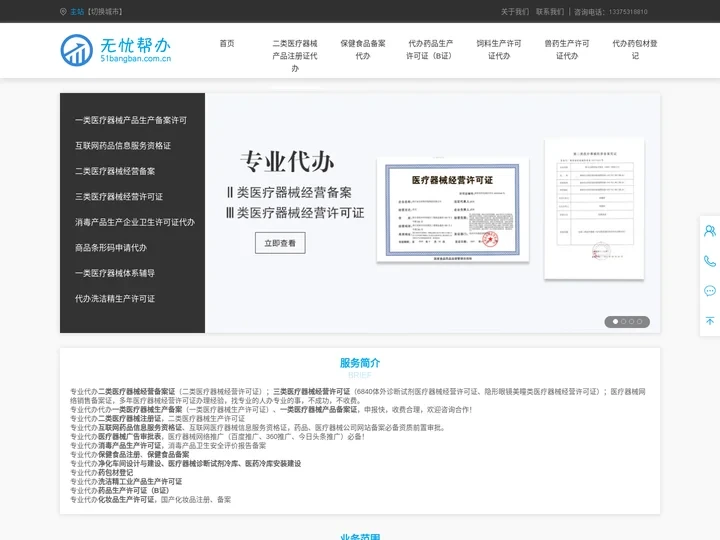Click the 主站 link in top bar
Viewport: 720px width, 540px height.
(77, 11)
